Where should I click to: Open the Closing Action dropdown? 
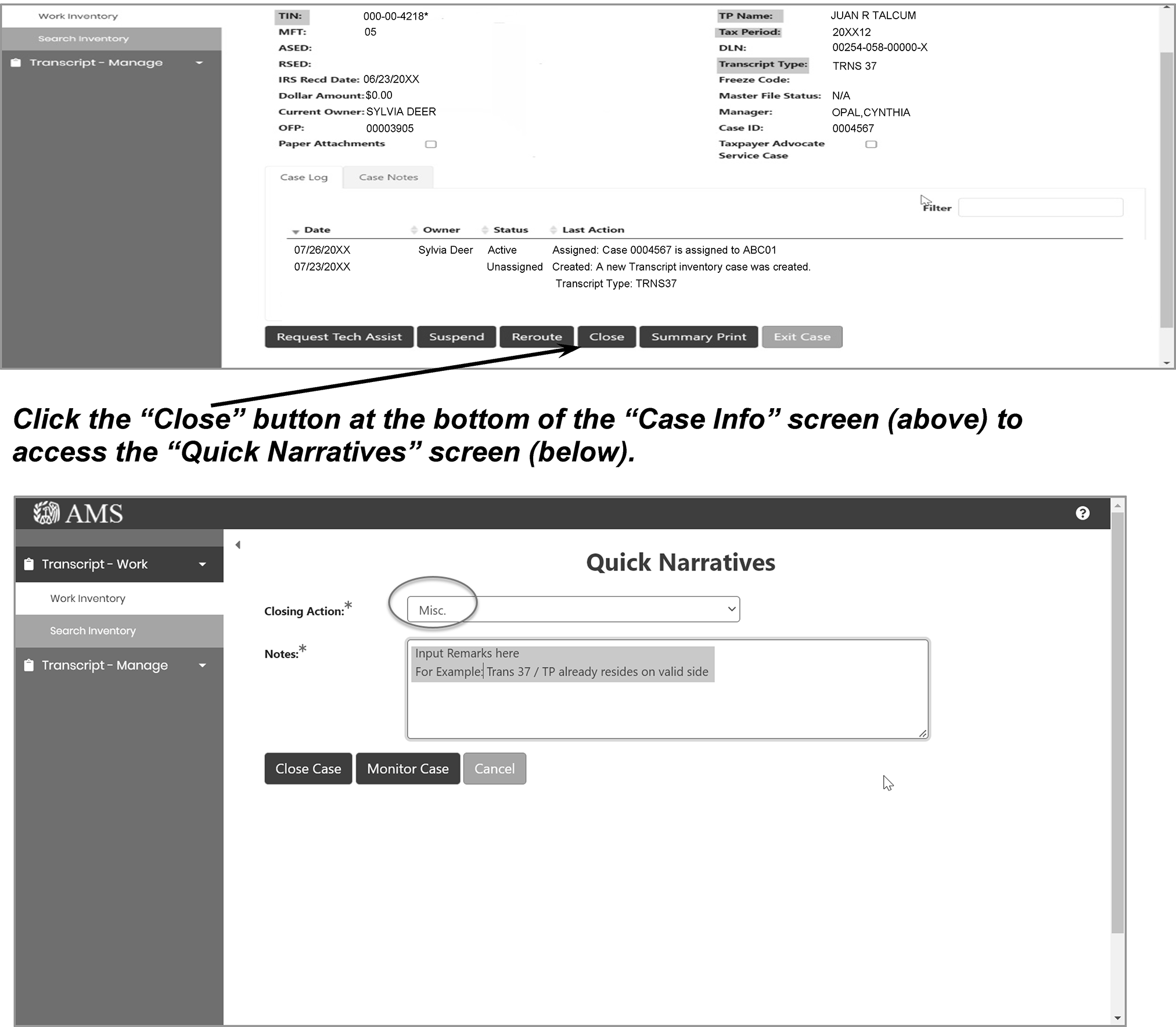[x=573, y=610]
